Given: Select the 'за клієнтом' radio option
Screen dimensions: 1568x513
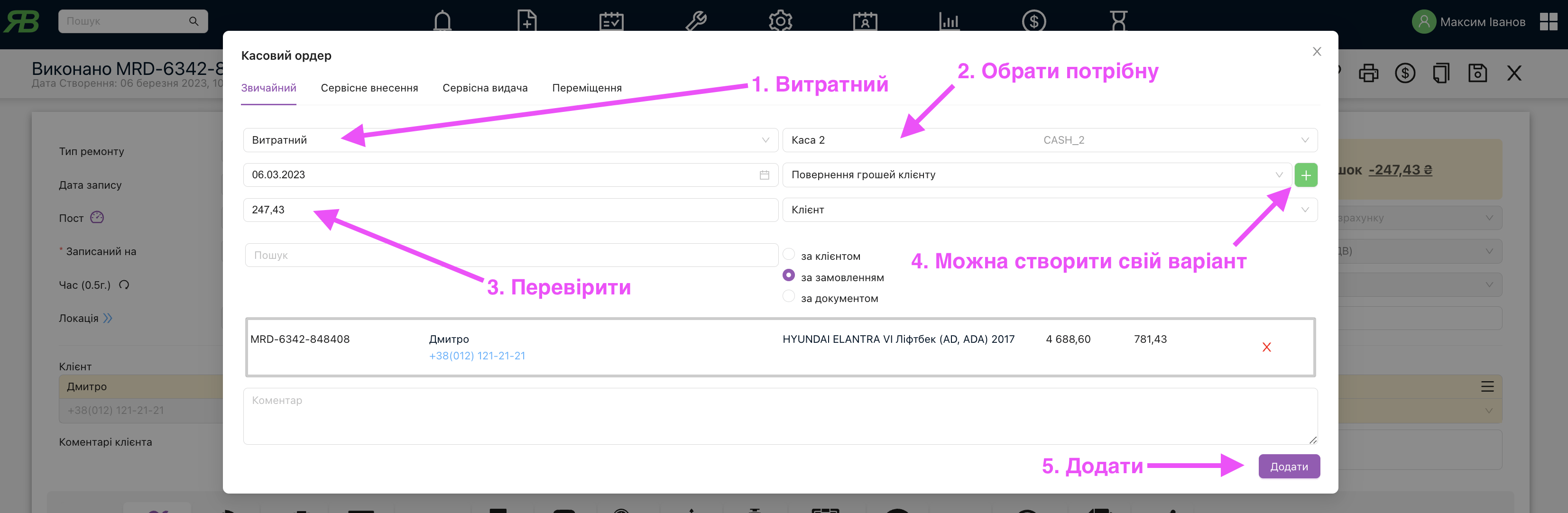Looking at the screenshot, I should coord(789,255).
